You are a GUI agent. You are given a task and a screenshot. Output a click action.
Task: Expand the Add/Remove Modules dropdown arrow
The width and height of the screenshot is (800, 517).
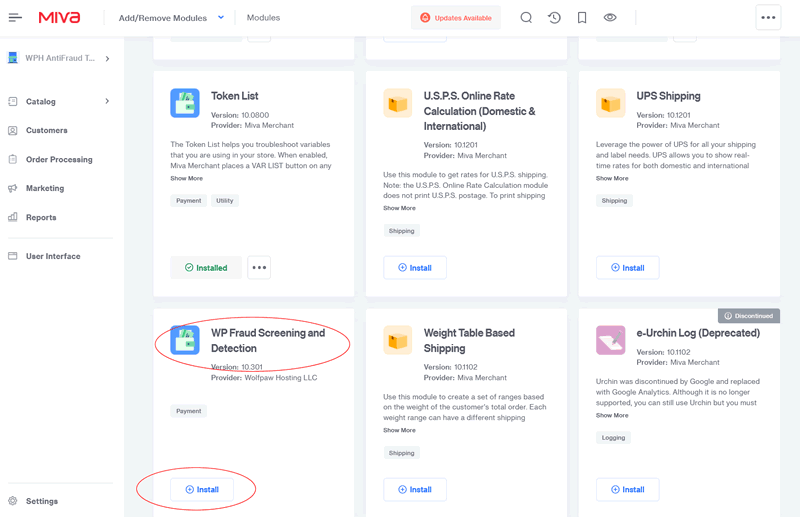point(221,17)
